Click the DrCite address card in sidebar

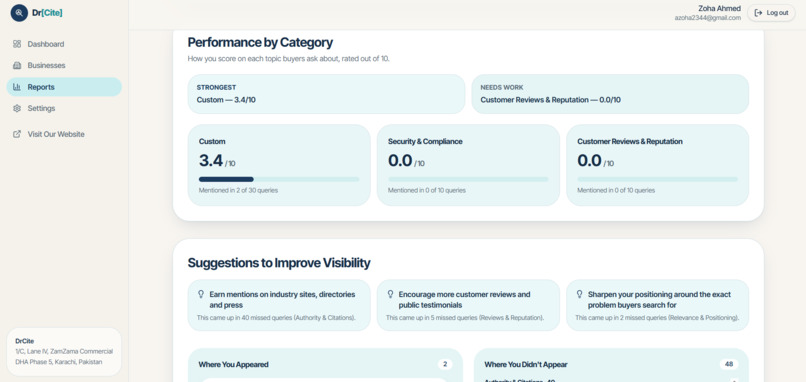64,352
